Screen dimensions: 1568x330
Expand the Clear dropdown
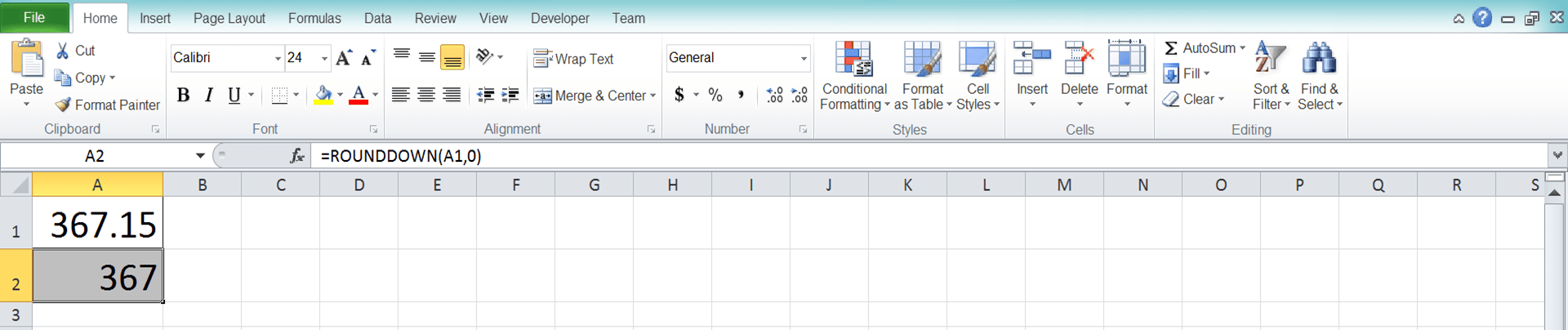coord(1221,99)
